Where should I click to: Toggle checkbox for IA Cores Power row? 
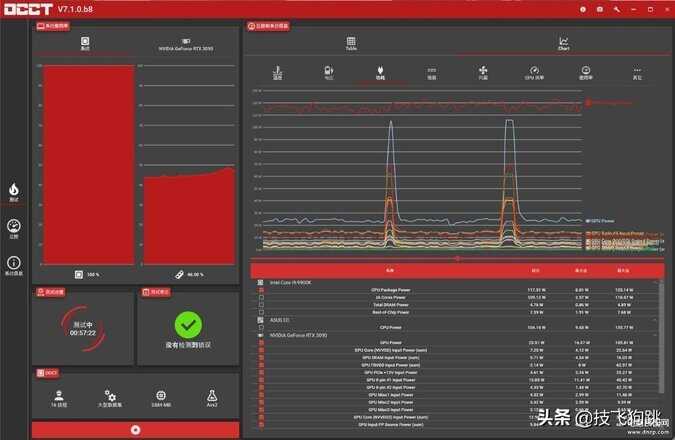pos(261,297)
